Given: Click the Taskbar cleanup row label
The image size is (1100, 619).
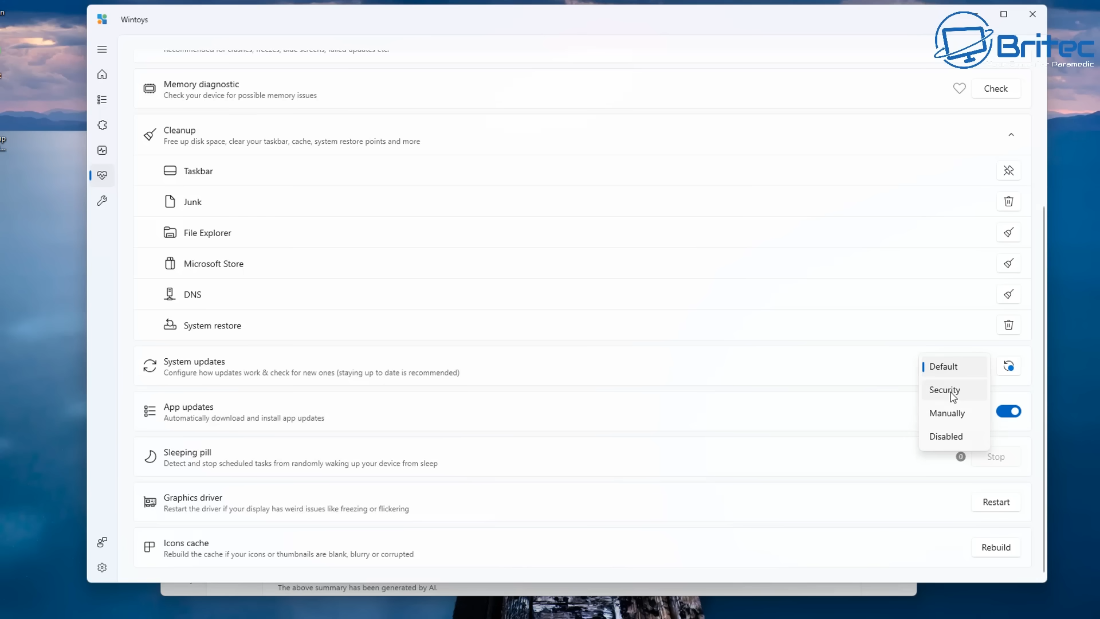Looking at the screenshot, I should [198, 171].
